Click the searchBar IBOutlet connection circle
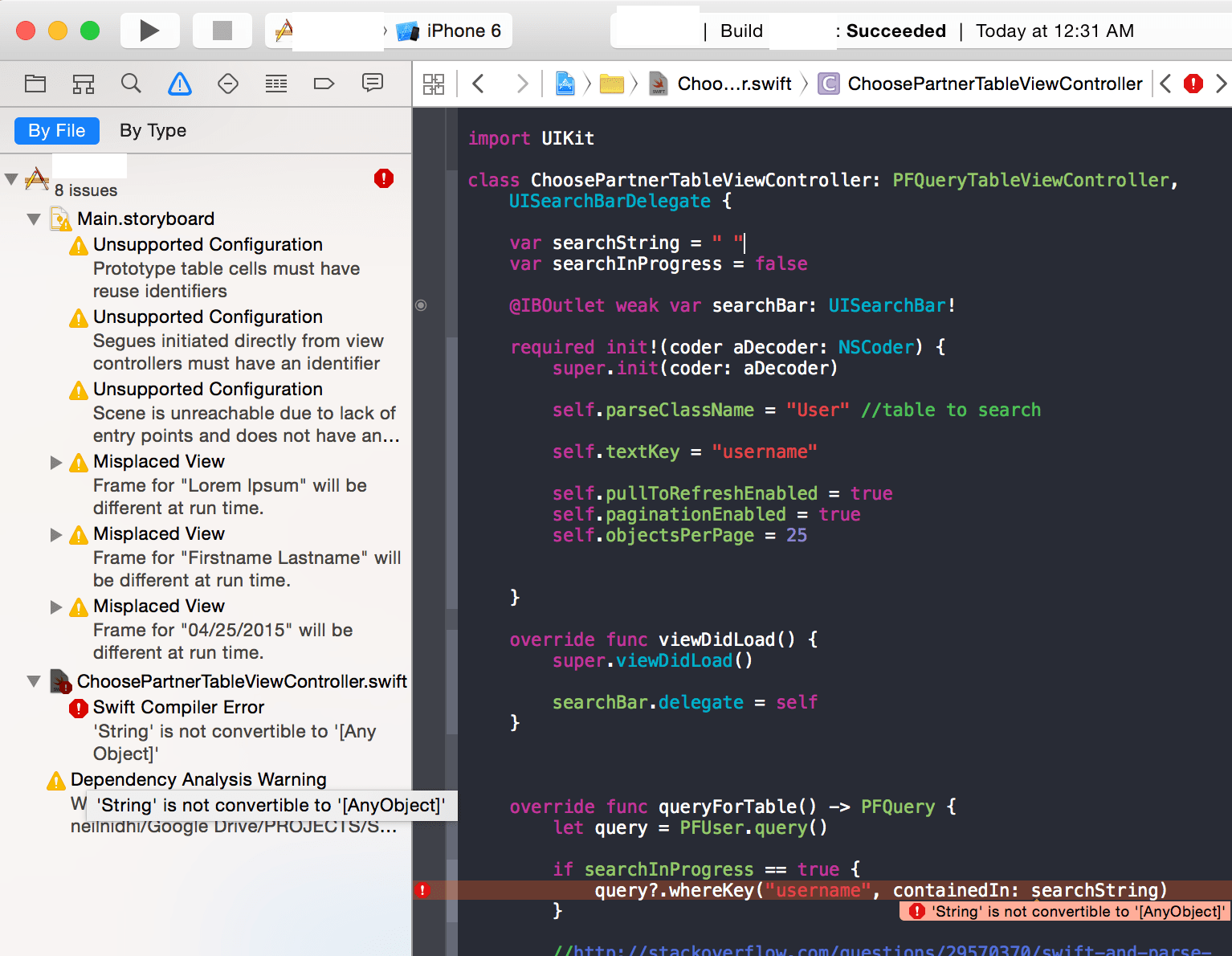Viewport: 1232px width, 956px height. pos(421,305)
